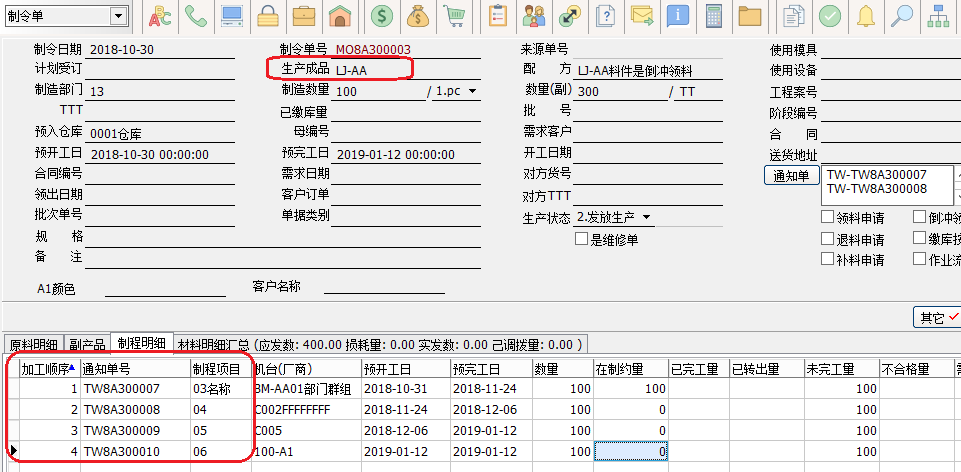
Task: Open the 生产状态 dropdown showing 2.发放生产
Action: click(647, 217)
